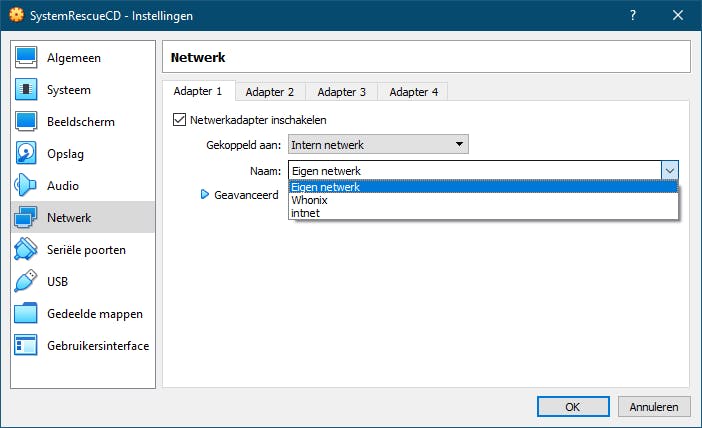Click the Gedeelde mappen folder icon

click(27, 314)
